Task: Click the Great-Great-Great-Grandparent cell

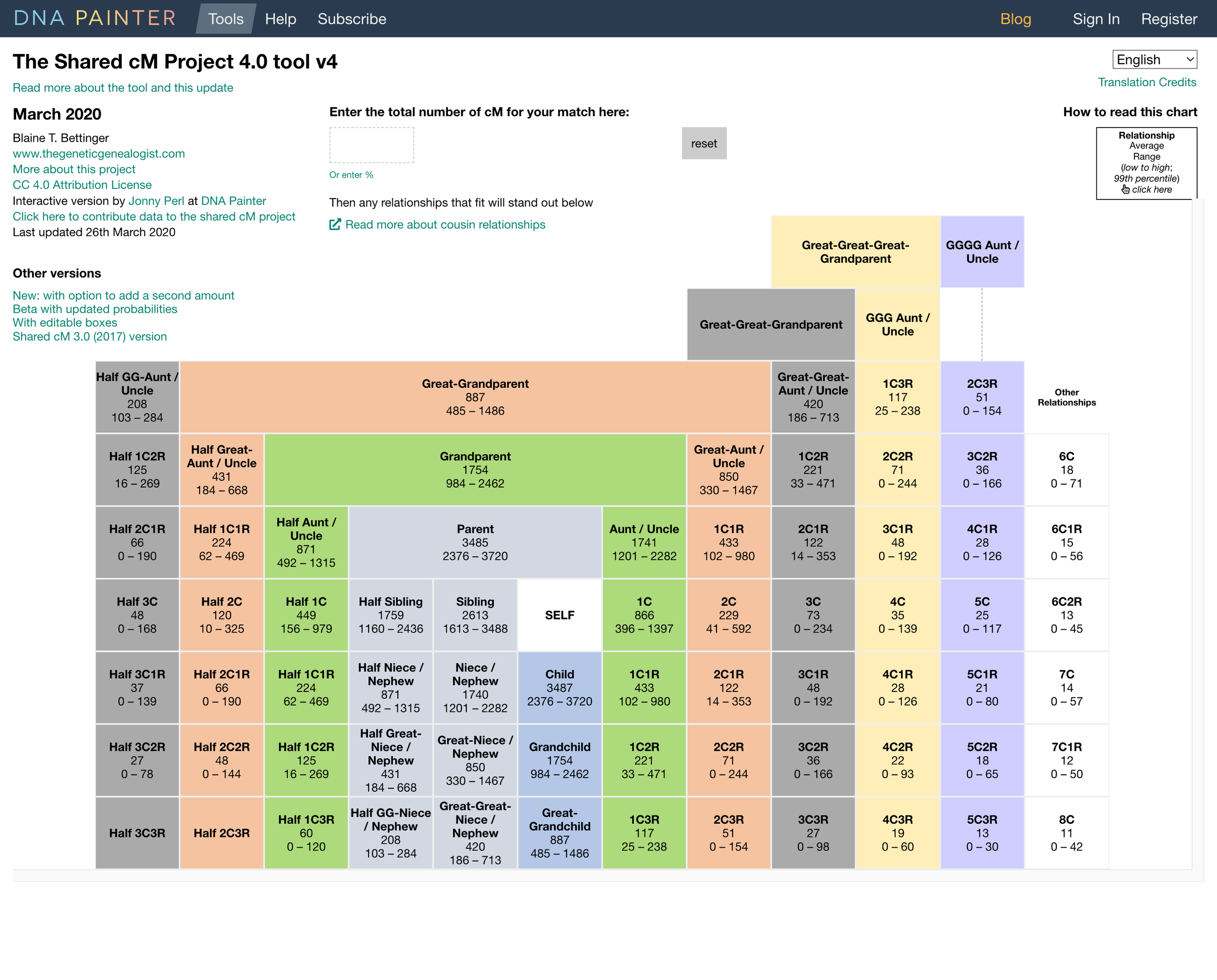Action: pyautogui.click(x=856, y=252)
